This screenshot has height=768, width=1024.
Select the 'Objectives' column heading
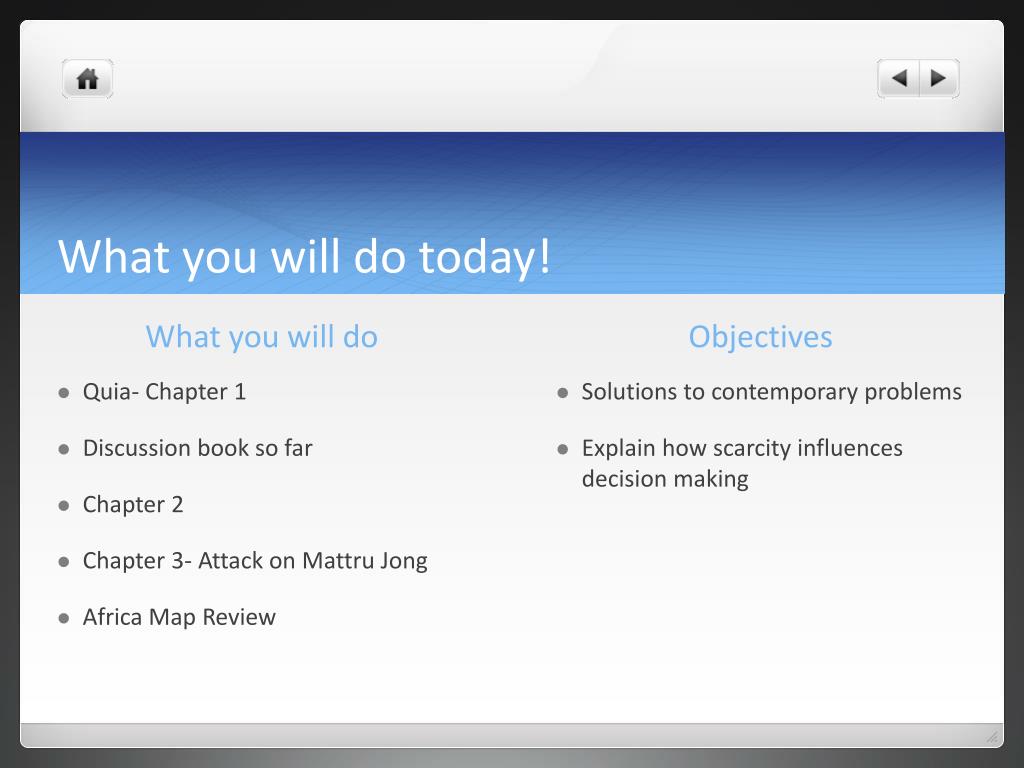760,337
